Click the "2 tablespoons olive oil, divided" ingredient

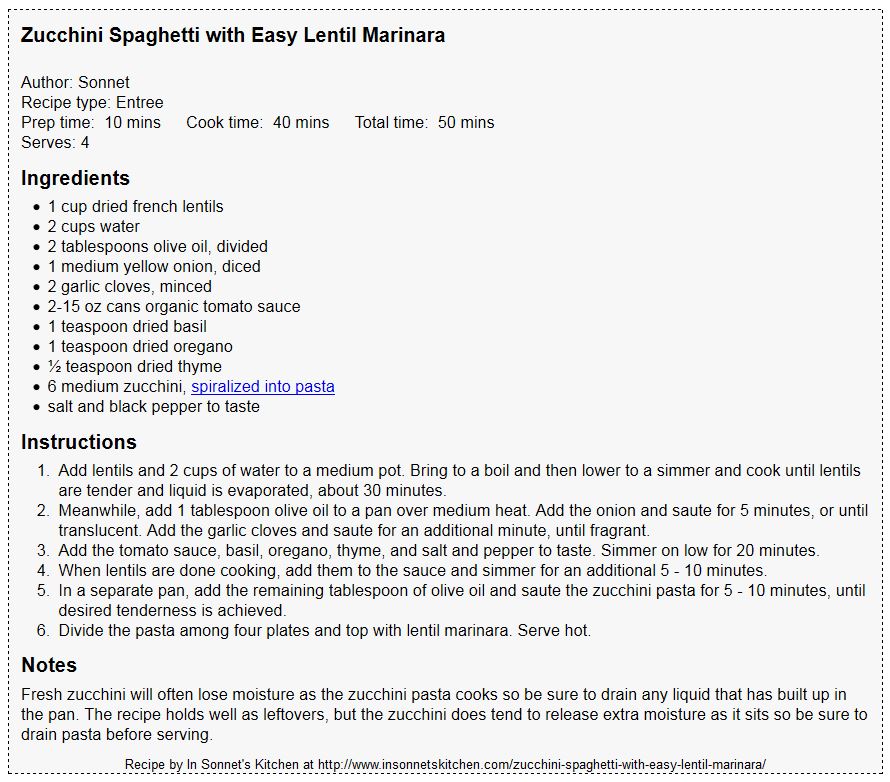coord(158,247)
